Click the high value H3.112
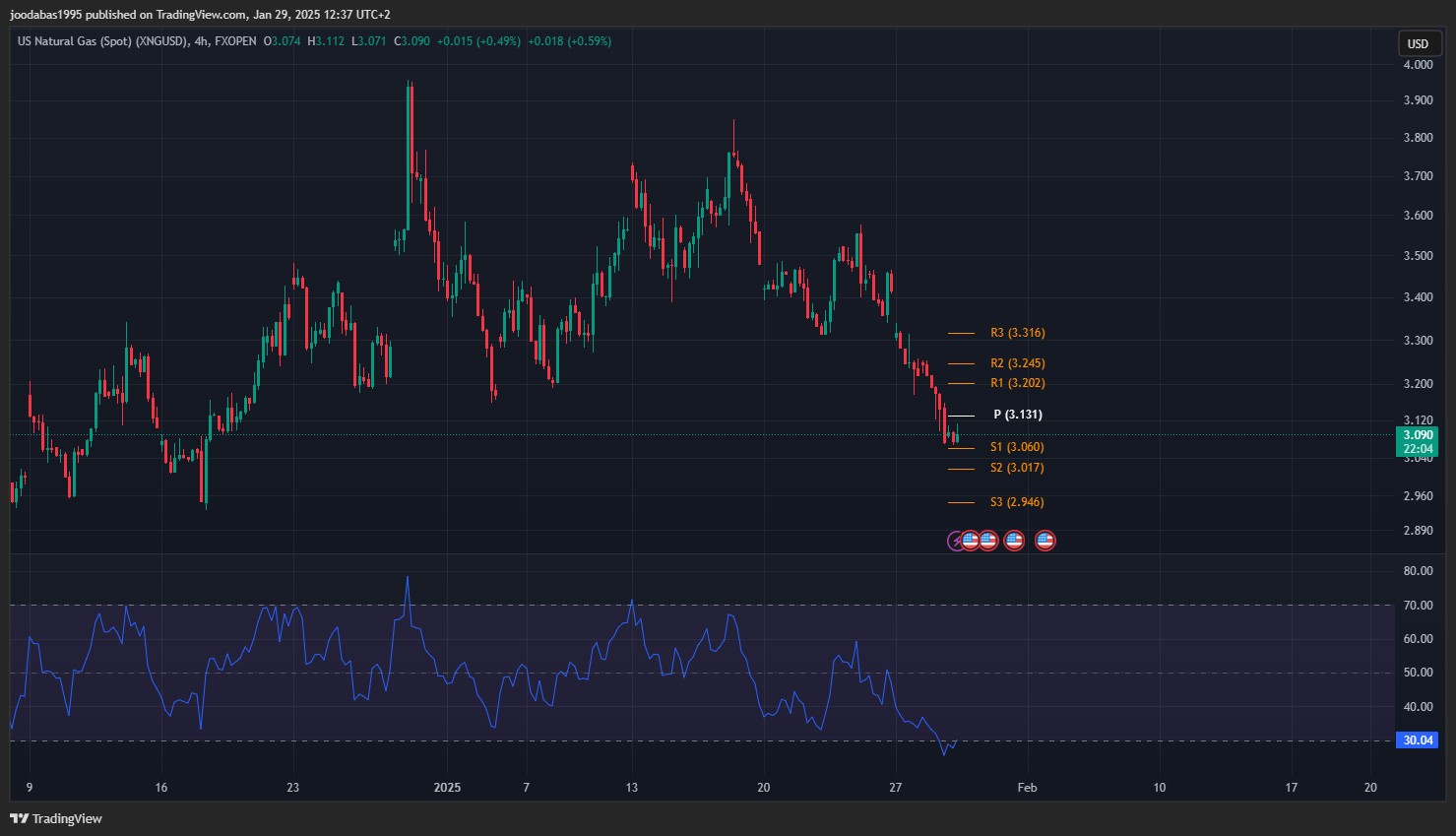1456x836 pixels. (x=326, y=41)
